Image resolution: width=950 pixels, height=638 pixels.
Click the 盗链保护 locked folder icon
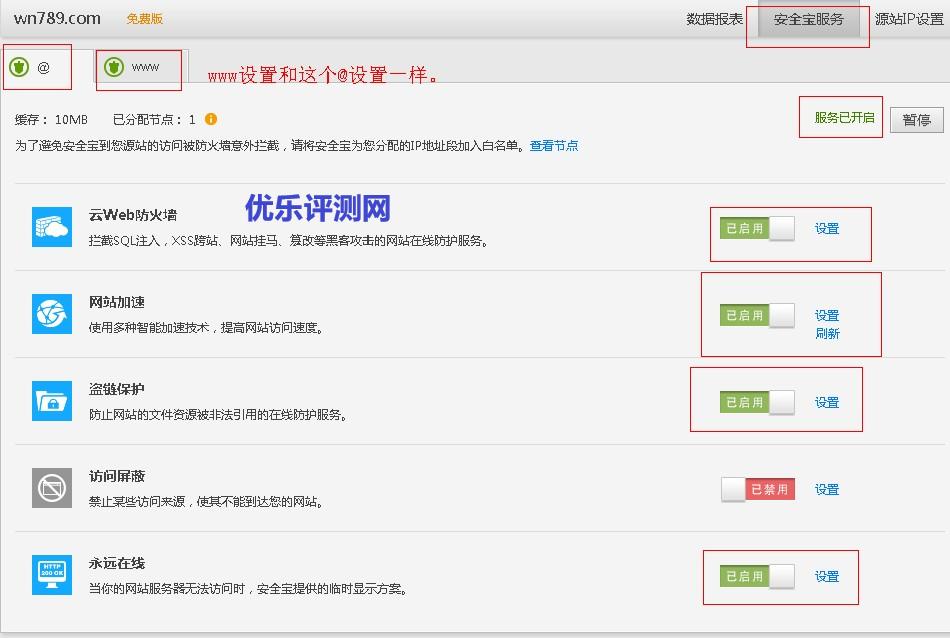(52, 401)
